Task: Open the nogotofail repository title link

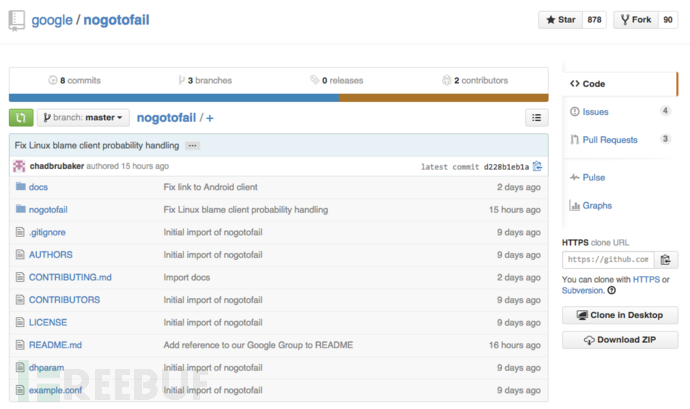Action: coord(116,20)
